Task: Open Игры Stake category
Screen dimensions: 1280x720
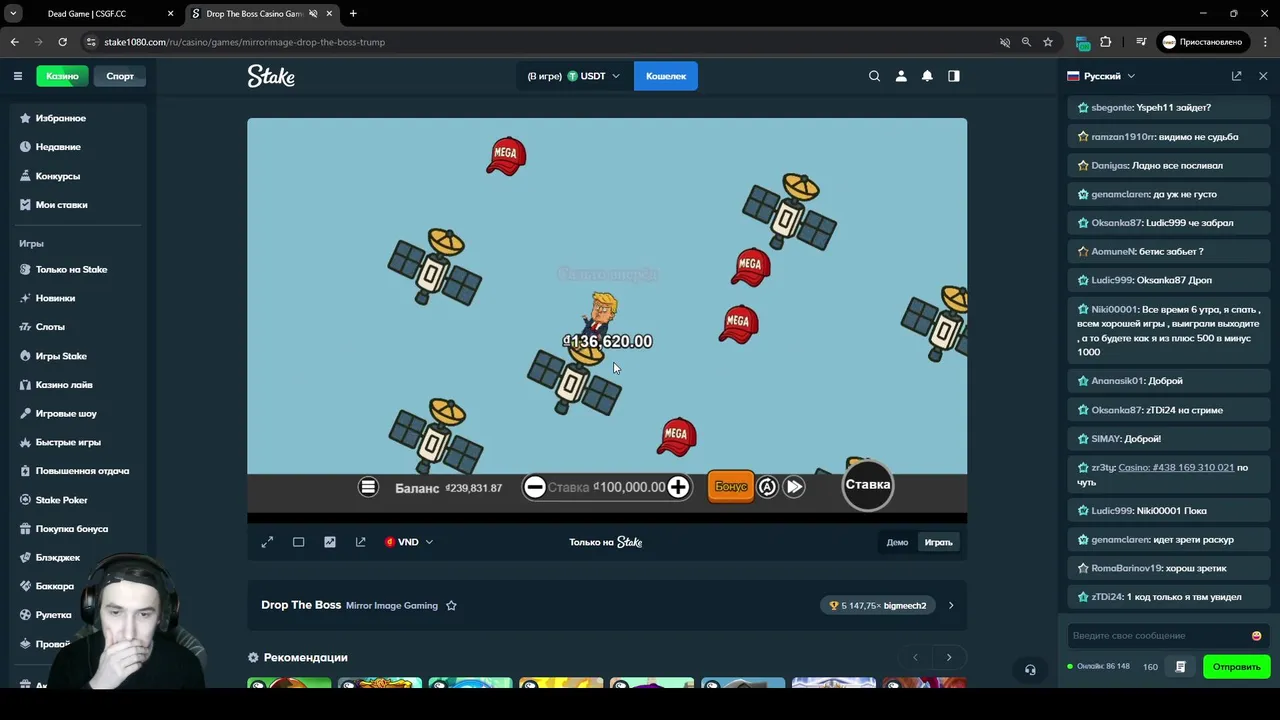Action: (78, 356)
